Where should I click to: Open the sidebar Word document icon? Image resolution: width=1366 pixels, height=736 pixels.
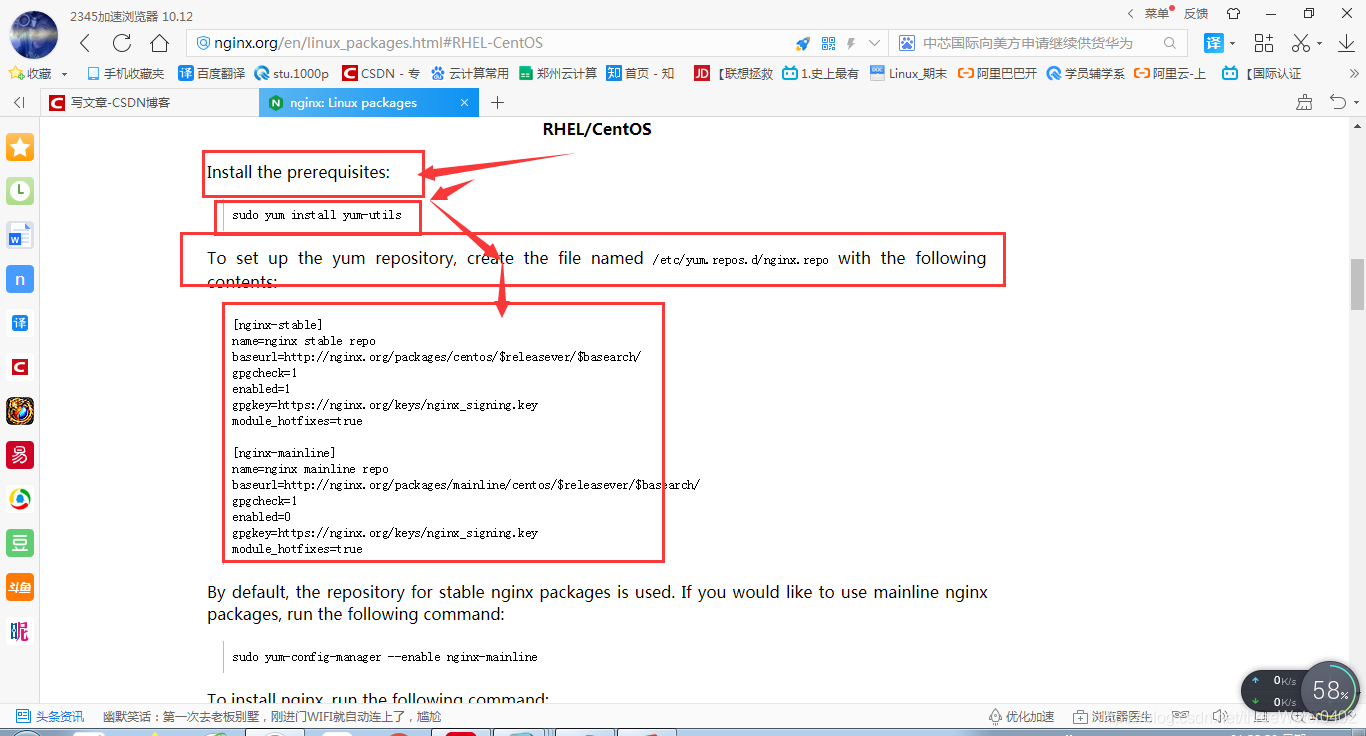[20, 235]
